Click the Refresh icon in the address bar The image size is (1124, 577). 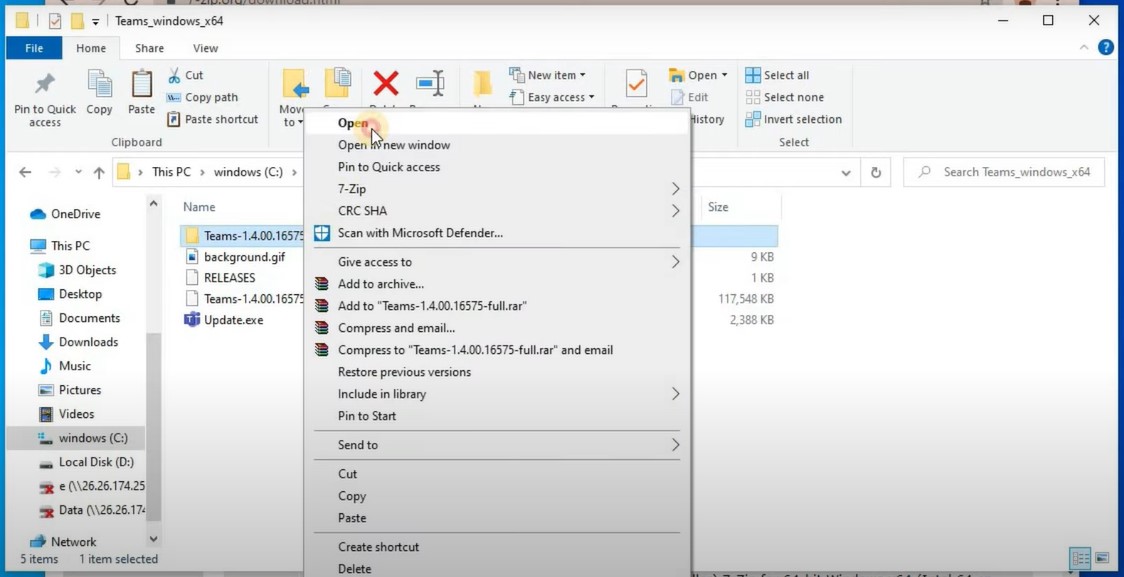click(877, 171)
